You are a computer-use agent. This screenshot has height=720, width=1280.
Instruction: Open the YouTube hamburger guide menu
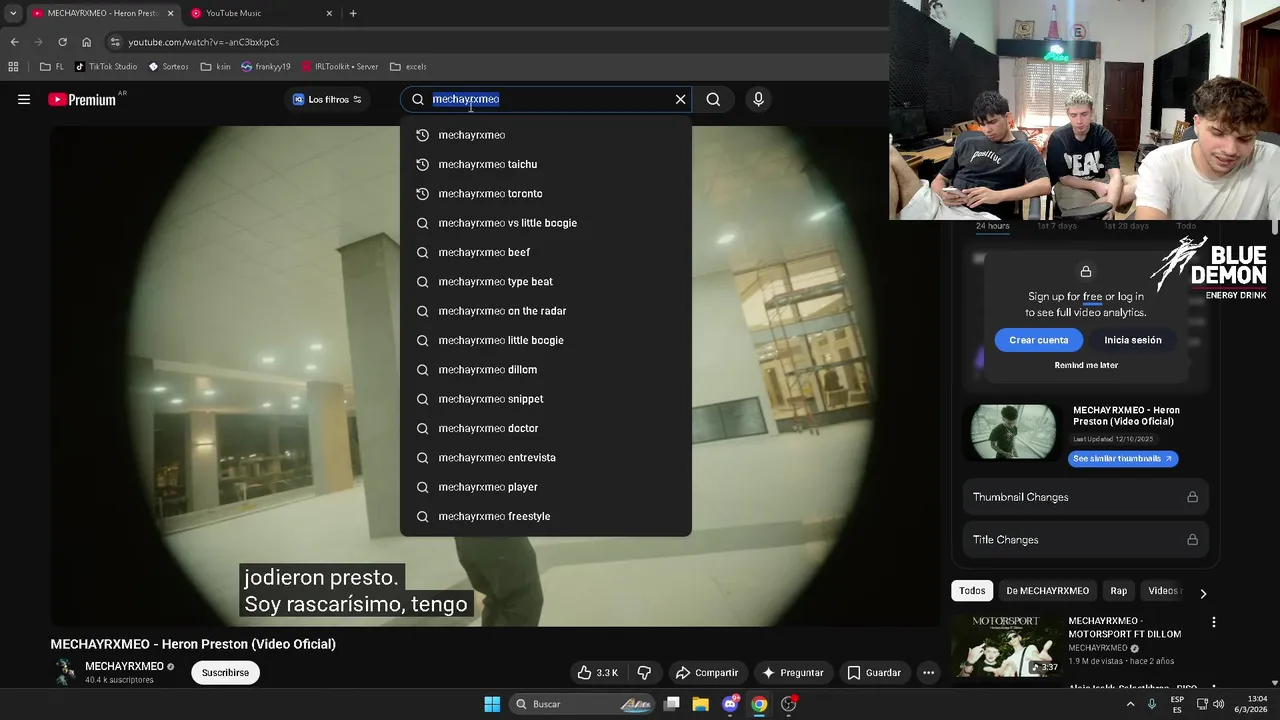24,99
